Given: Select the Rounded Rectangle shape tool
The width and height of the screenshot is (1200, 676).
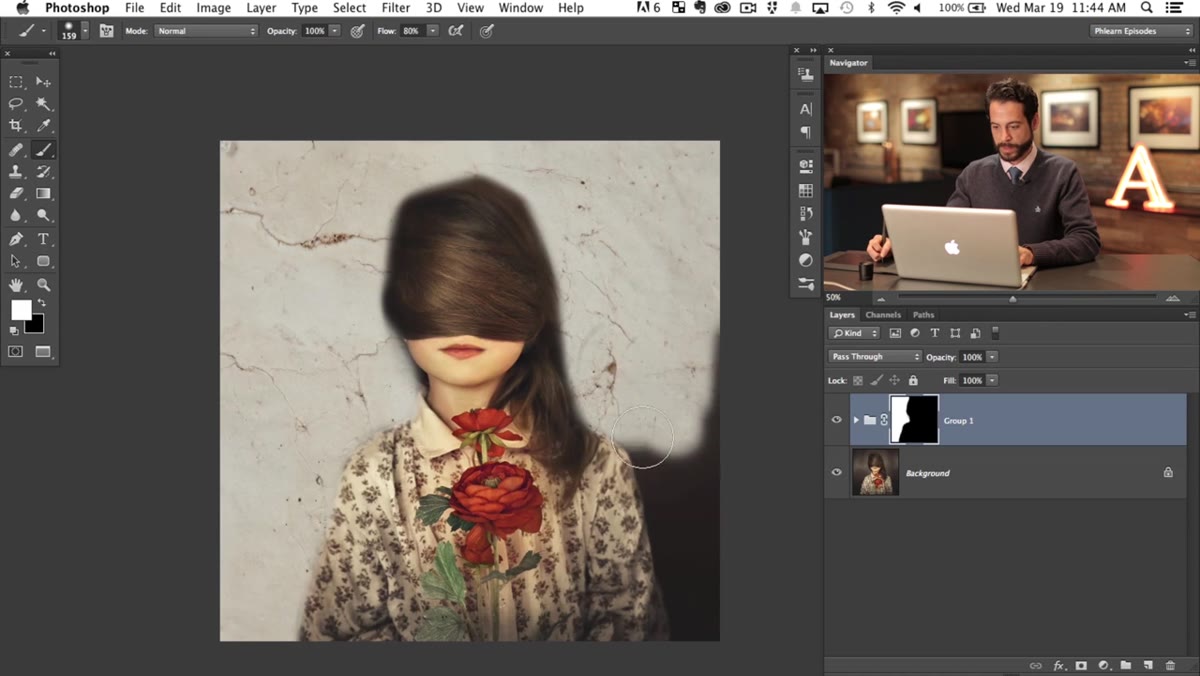Looking at the screenshot, I should [43, 262].
